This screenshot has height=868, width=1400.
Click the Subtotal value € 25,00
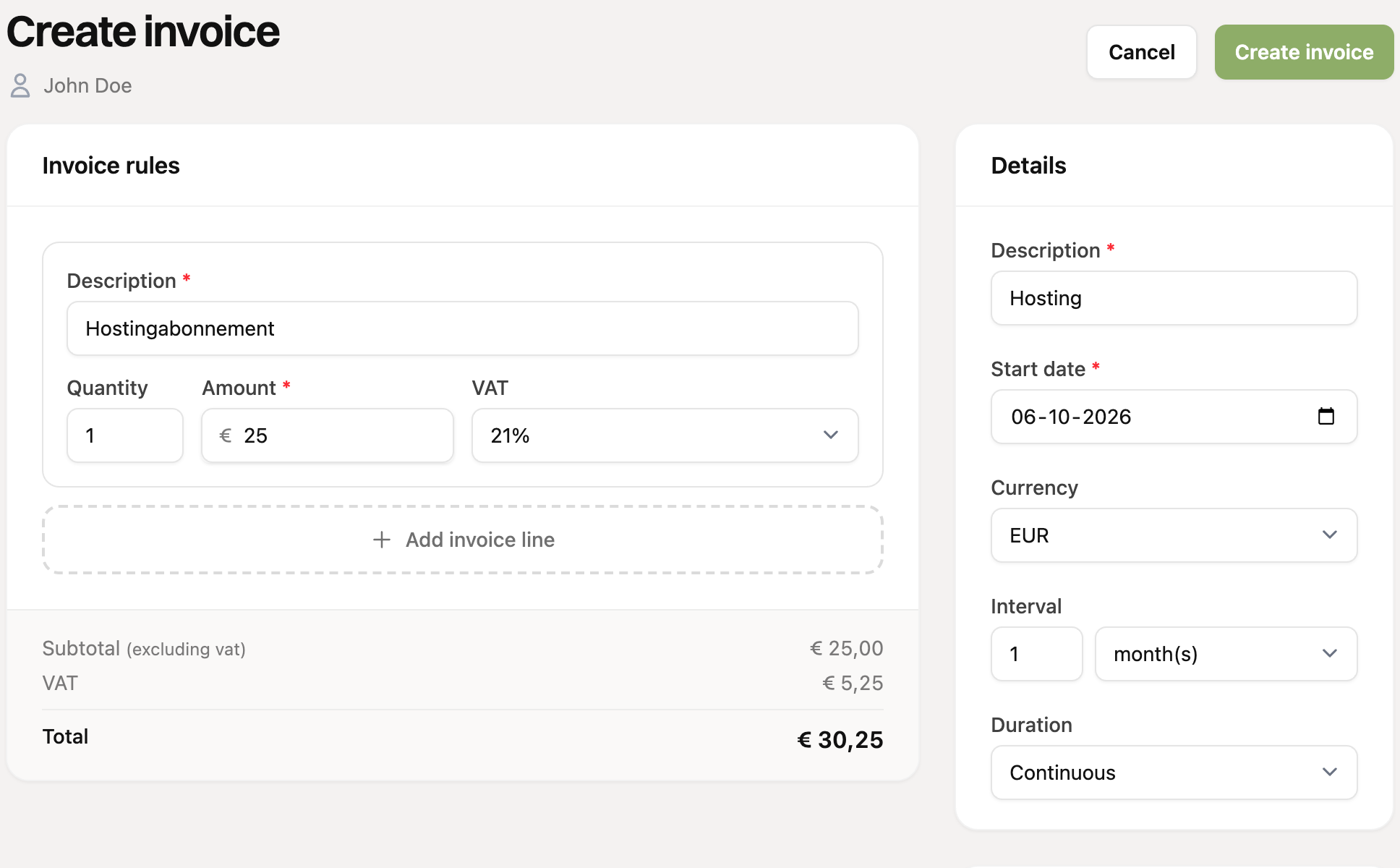click(x=846, y=648)
